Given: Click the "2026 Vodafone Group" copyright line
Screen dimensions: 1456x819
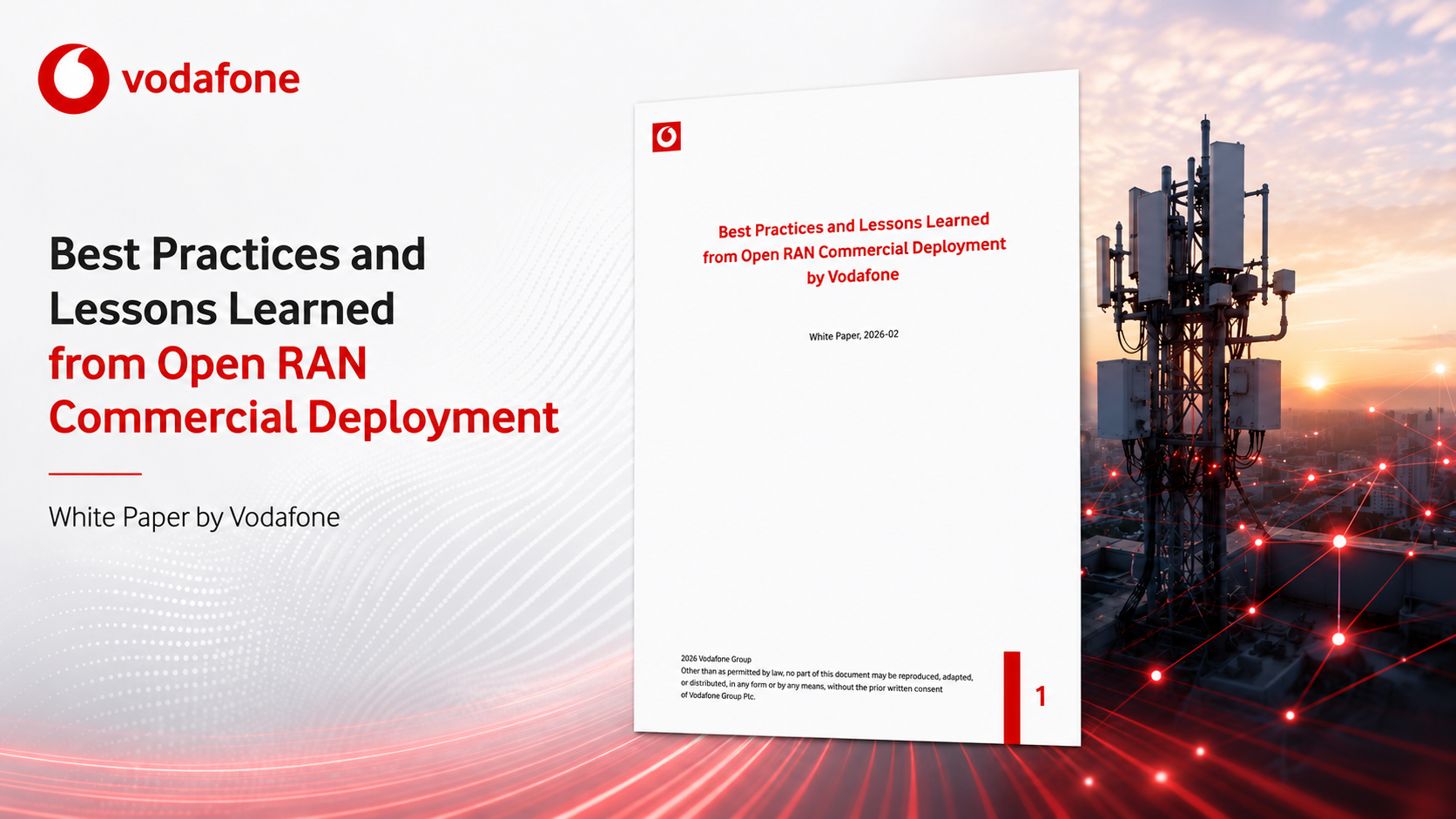Looking at the screenshot, I should (716, 659).
